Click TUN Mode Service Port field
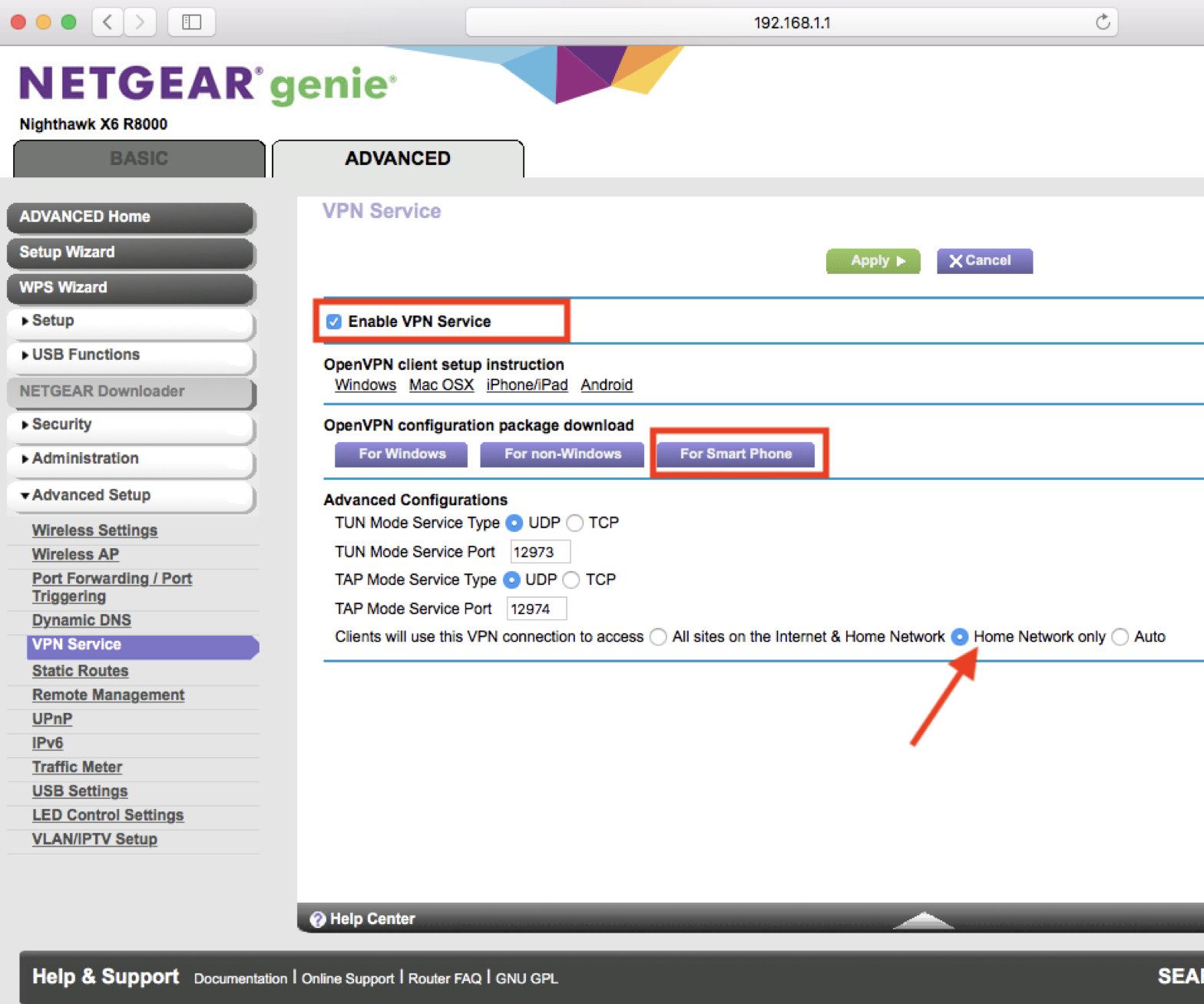 [x=539, y=552]
